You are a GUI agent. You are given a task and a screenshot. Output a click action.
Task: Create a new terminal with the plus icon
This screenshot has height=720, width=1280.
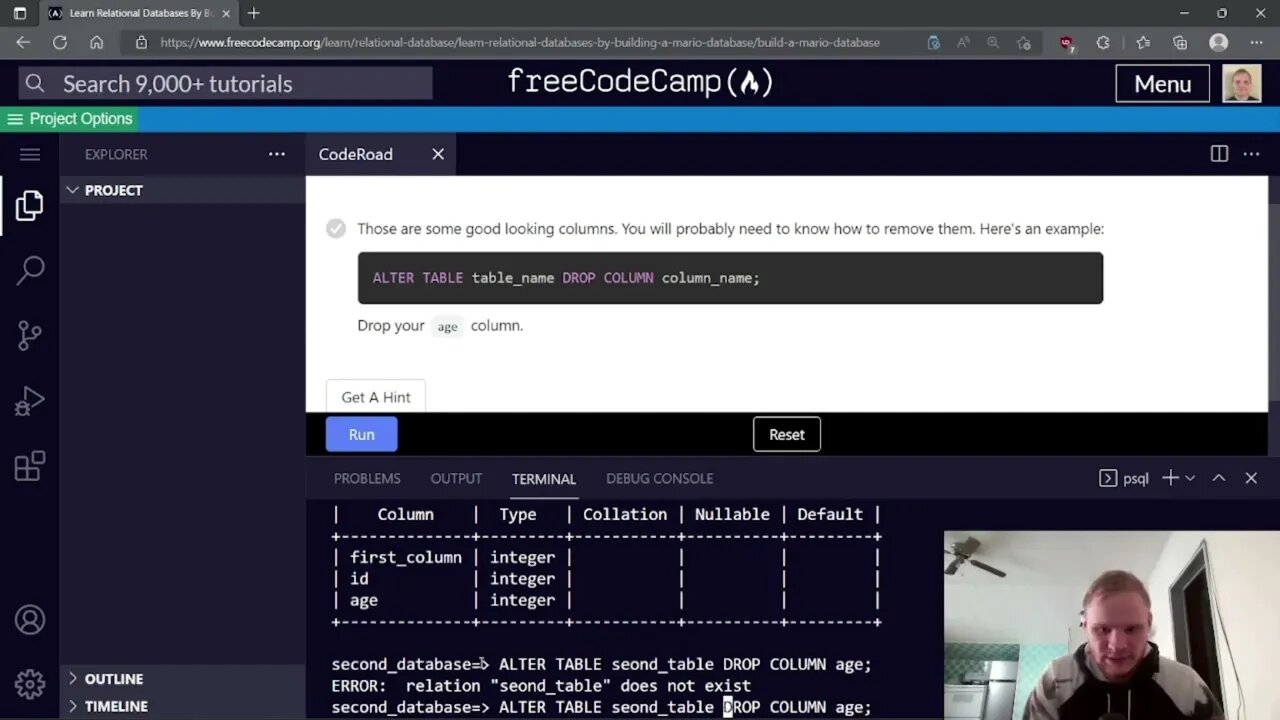tap(1169, 478)
